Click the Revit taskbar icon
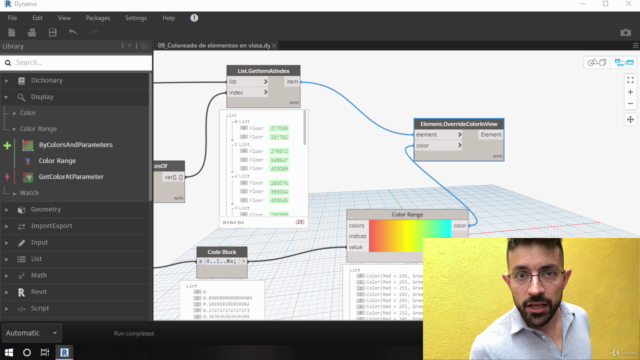 [x=64, y=352]
